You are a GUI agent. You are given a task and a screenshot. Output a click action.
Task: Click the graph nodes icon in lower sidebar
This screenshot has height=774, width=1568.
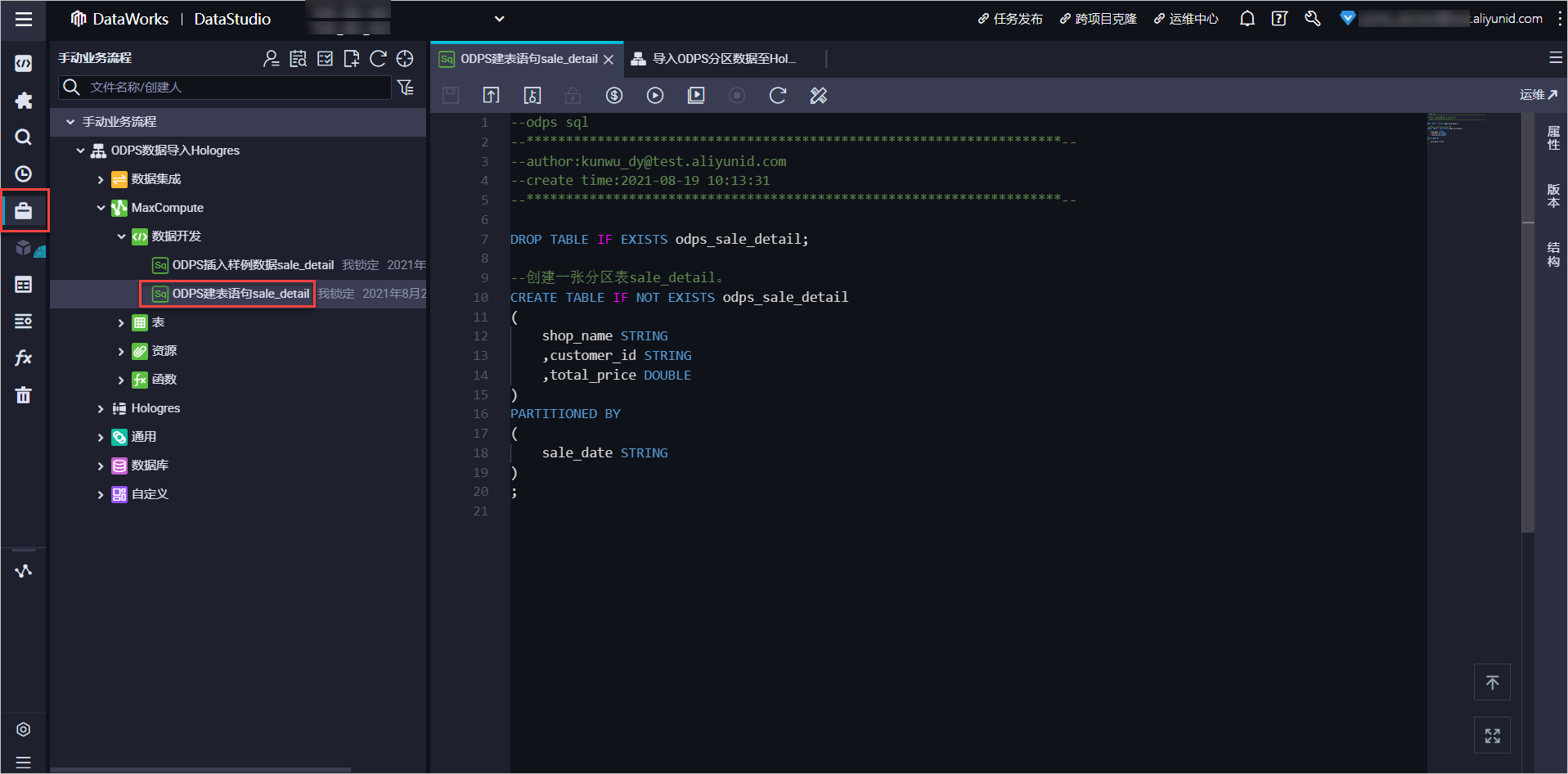24,571
